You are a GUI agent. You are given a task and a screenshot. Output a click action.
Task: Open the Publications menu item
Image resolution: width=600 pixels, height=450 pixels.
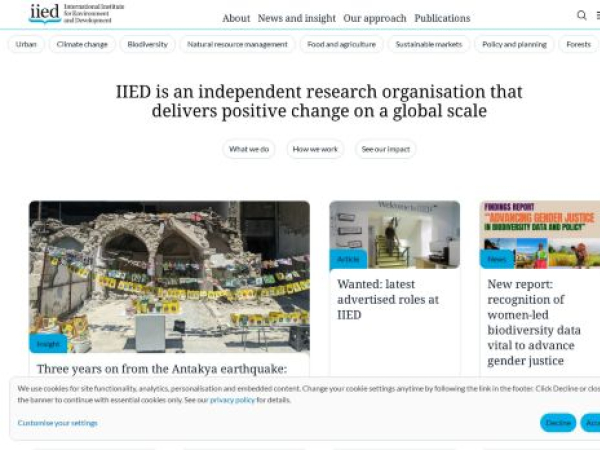[442, 18]
